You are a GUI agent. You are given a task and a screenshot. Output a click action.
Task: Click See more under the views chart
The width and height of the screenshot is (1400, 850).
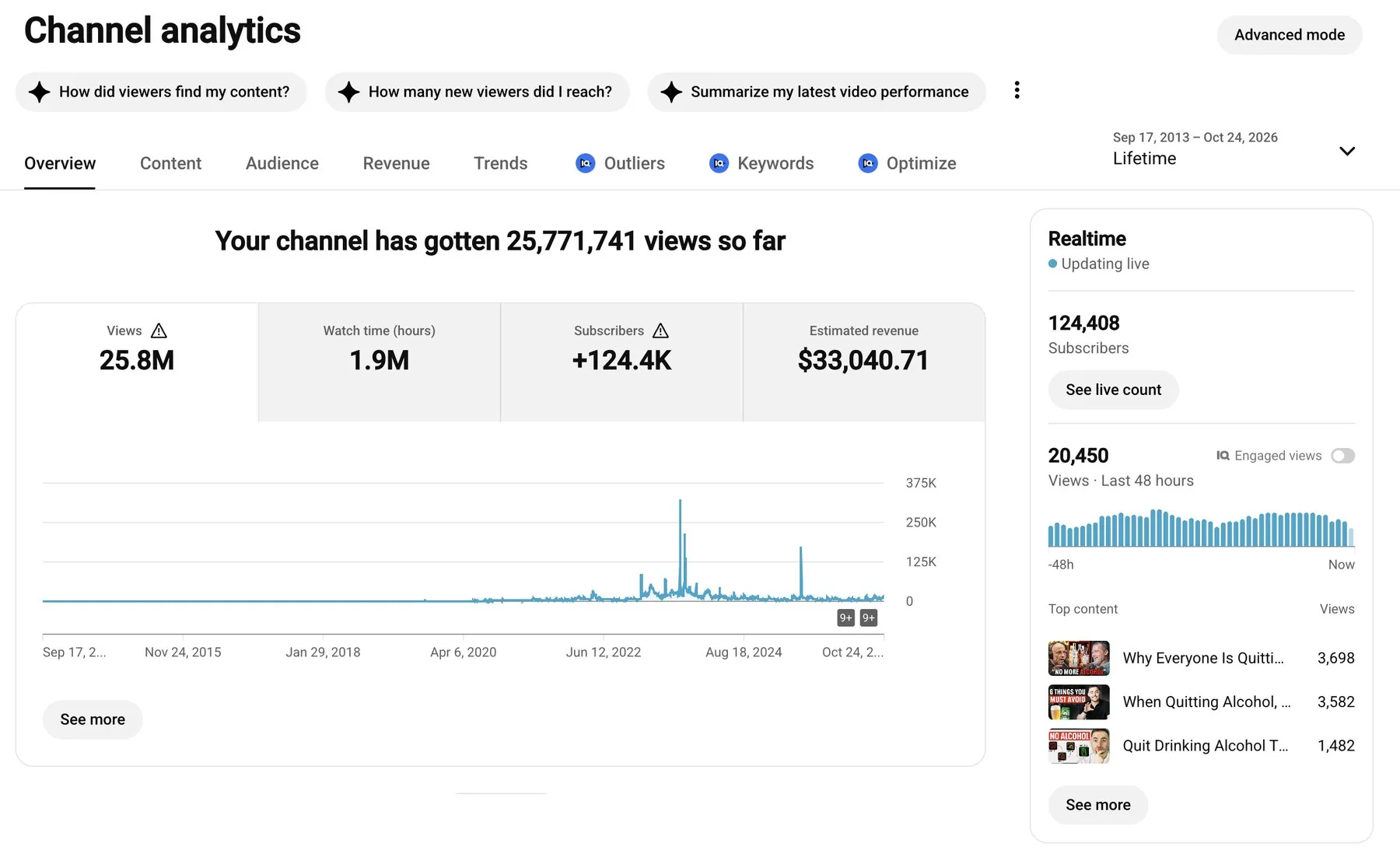tap(93, 719)
